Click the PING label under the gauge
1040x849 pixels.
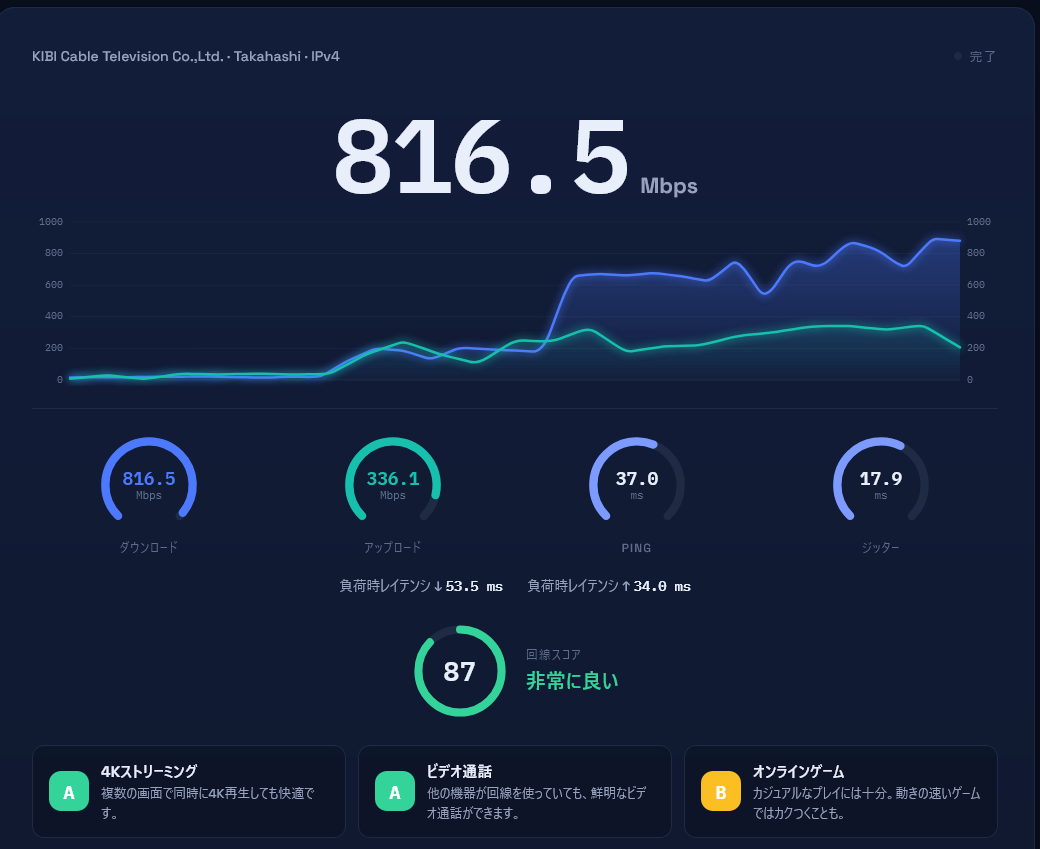pos(637,548)
